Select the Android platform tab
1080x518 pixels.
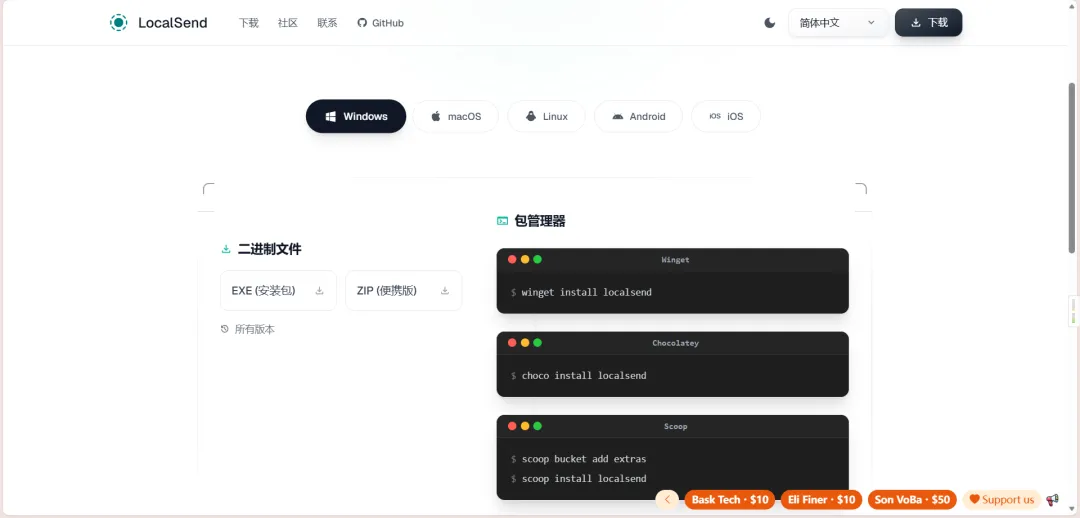pos(638,116)
